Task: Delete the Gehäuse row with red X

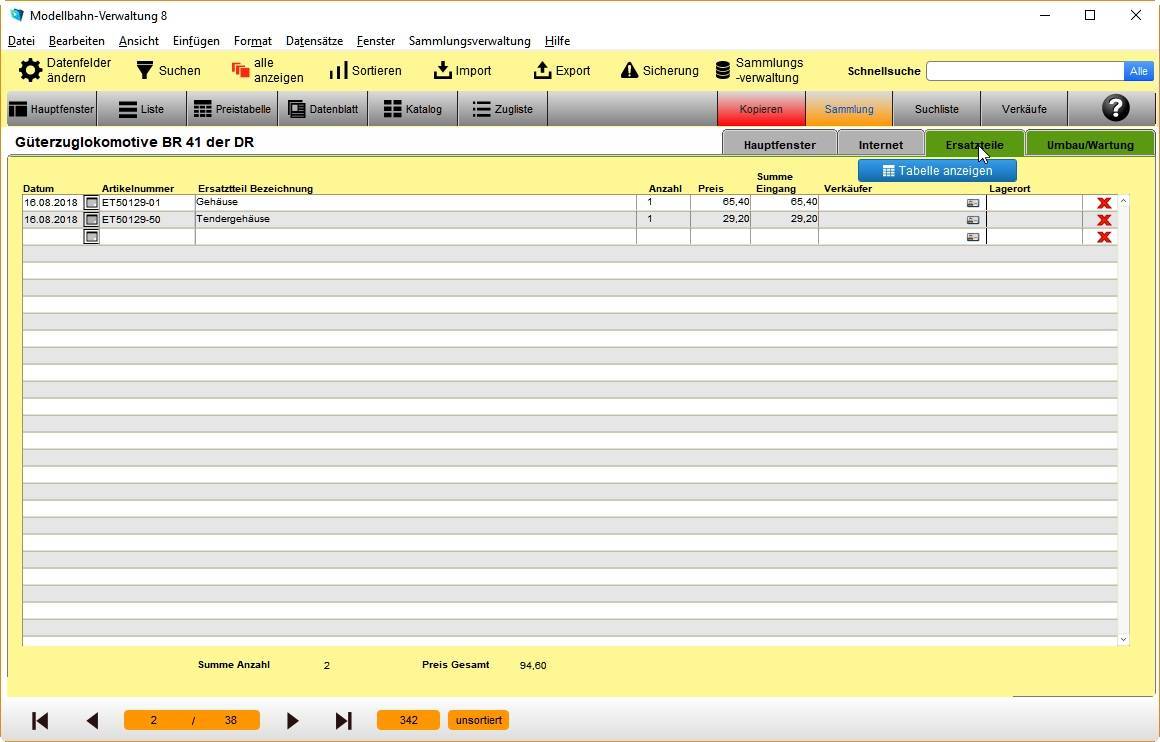Action: pos(1104,203)
